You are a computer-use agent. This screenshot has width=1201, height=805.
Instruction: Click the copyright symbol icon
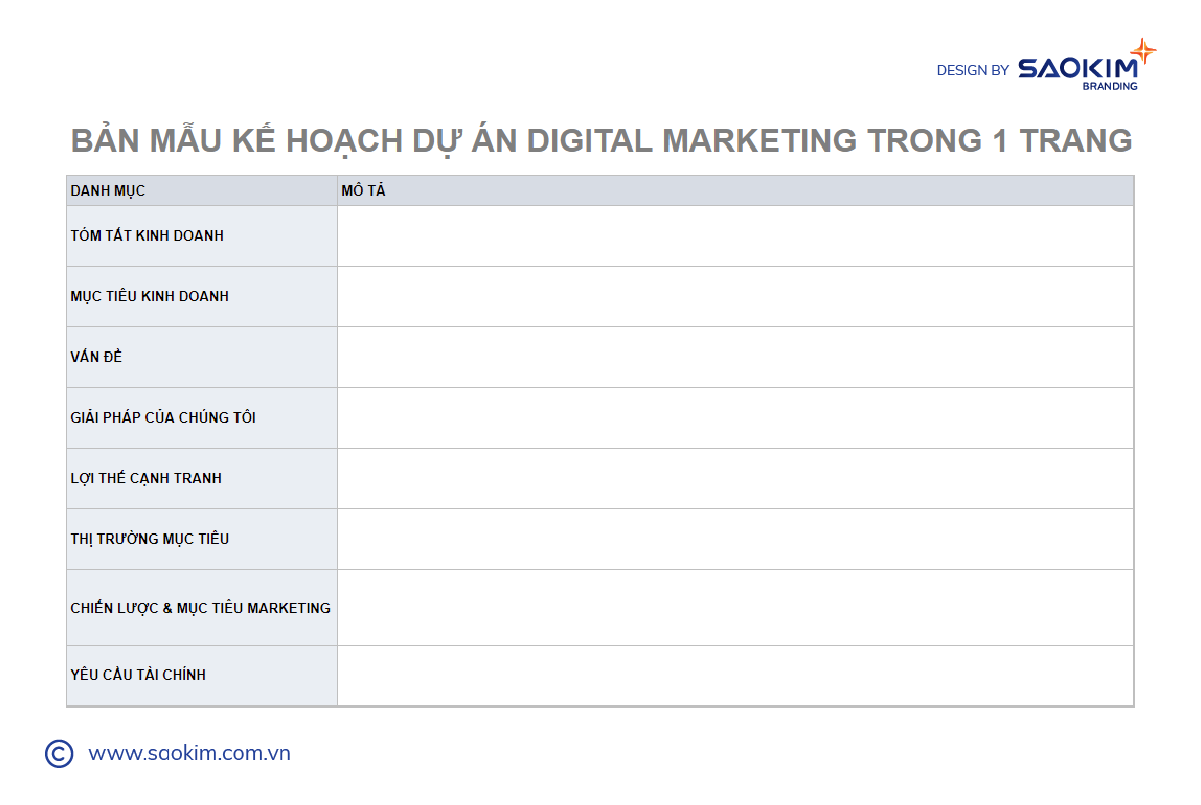[59, 753]
